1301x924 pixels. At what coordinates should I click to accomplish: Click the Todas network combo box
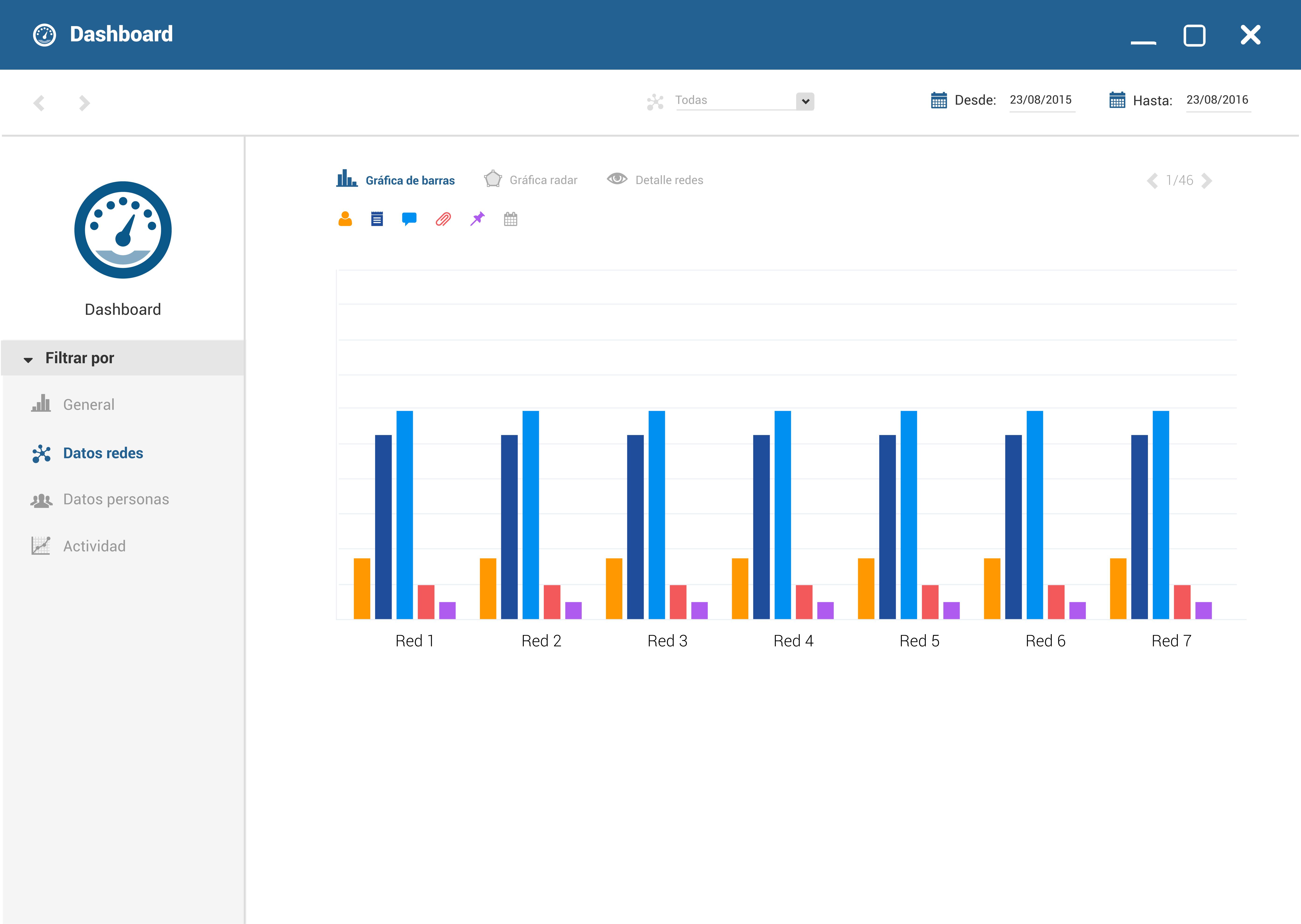(x=745, y=101)
